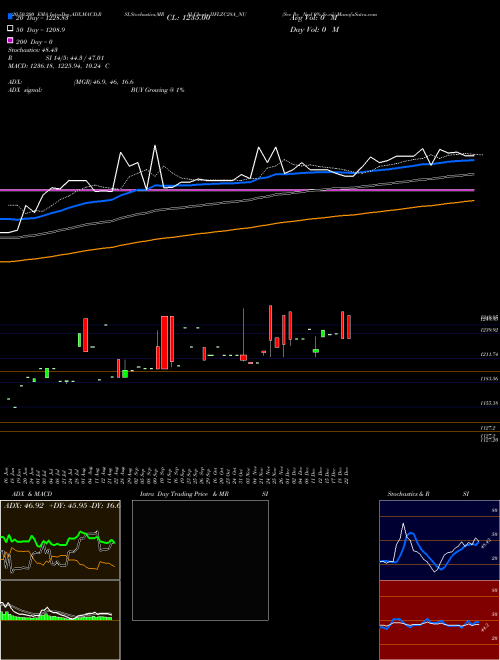Click the orange lower moving average line
The width and height of the screenshot is (500, 660).
[x=236, y=230]
